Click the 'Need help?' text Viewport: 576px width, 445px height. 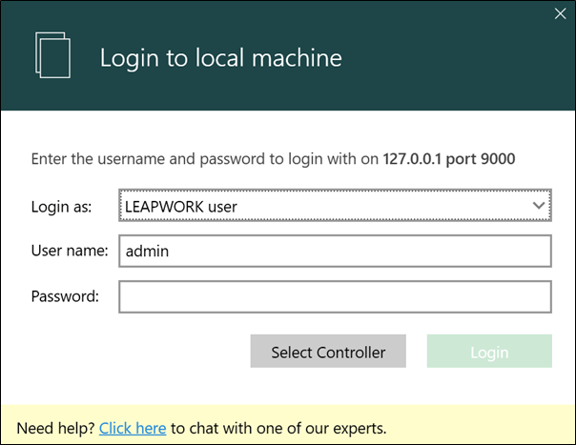56,428
